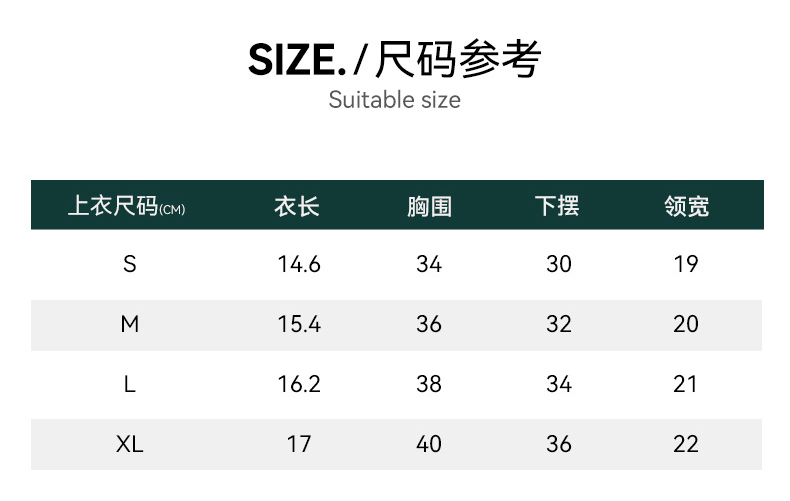Click the L size row label

pyautogui.click(x=129, y=384)
